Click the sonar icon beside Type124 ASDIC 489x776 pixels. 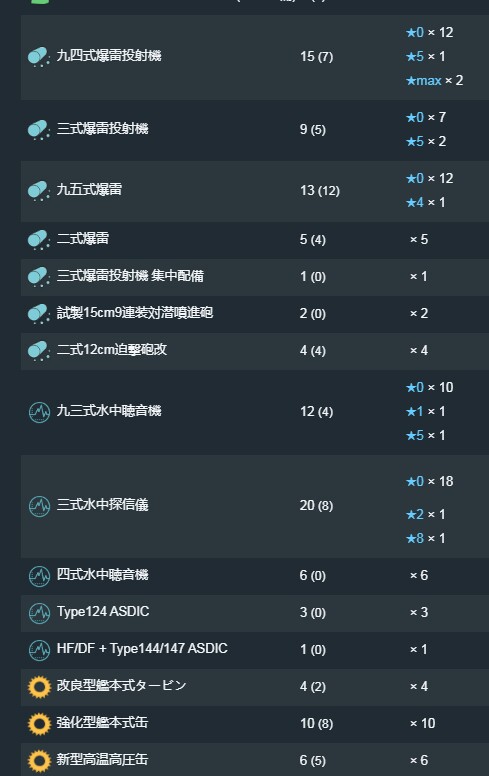pos(39,613)
